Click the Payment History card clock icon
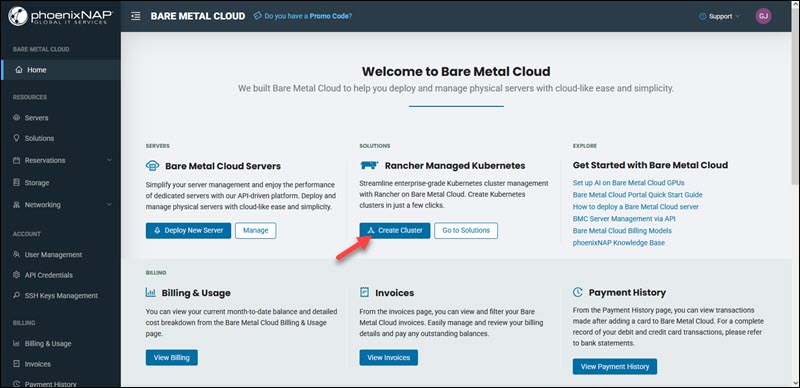Image resolution: width=800 pixels, height=388 pixels. point(578,293)
